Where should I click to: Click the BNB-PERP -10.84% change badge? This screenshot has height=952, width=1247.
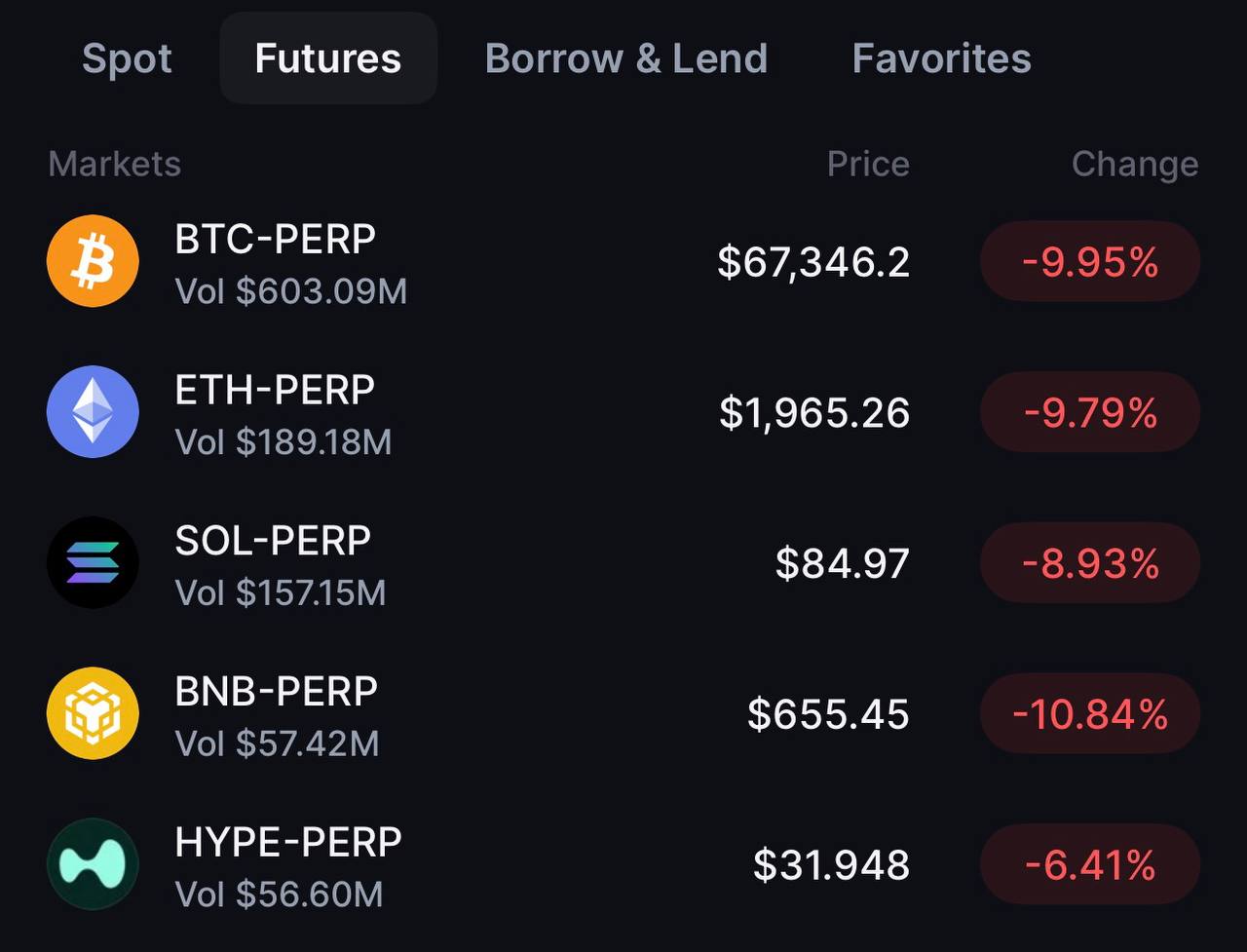[x=1089, y=714]
